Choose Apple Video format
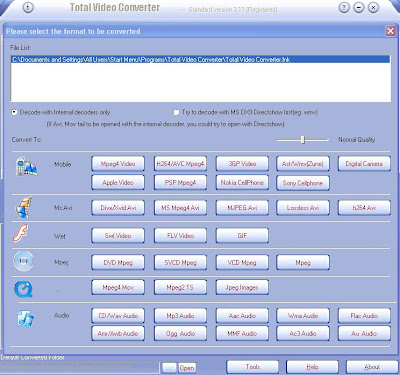 click(118, 183)
